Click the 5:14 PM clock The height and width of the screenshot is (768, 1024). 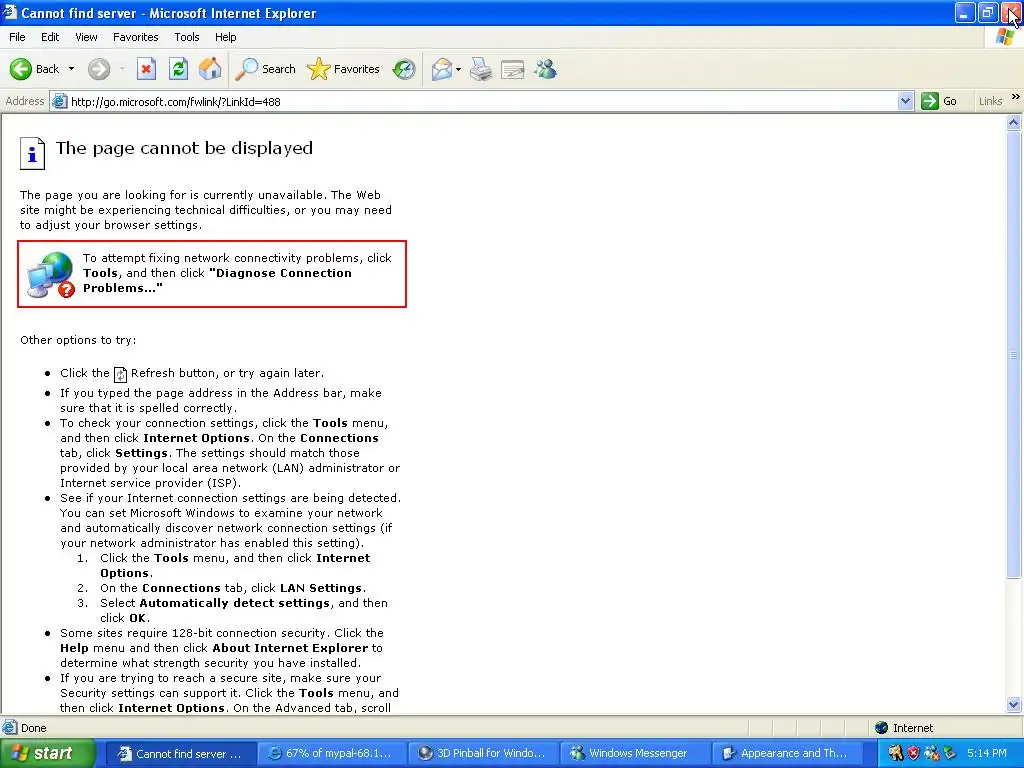987,754
